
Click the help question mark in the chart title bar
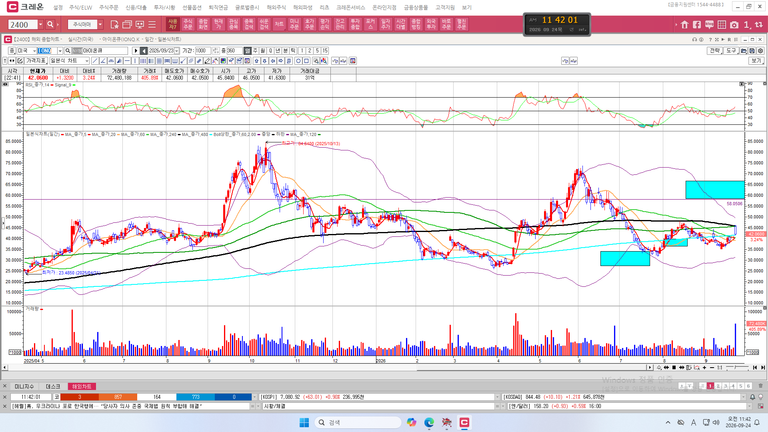click(710, 39)
